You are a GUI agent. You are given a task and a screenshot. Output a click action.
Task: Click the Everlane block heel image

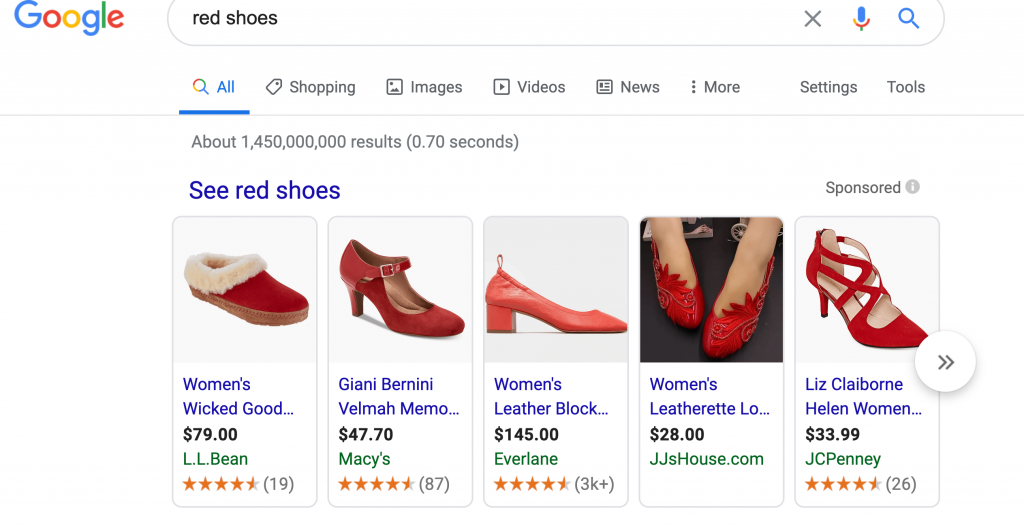click(556, 290)
